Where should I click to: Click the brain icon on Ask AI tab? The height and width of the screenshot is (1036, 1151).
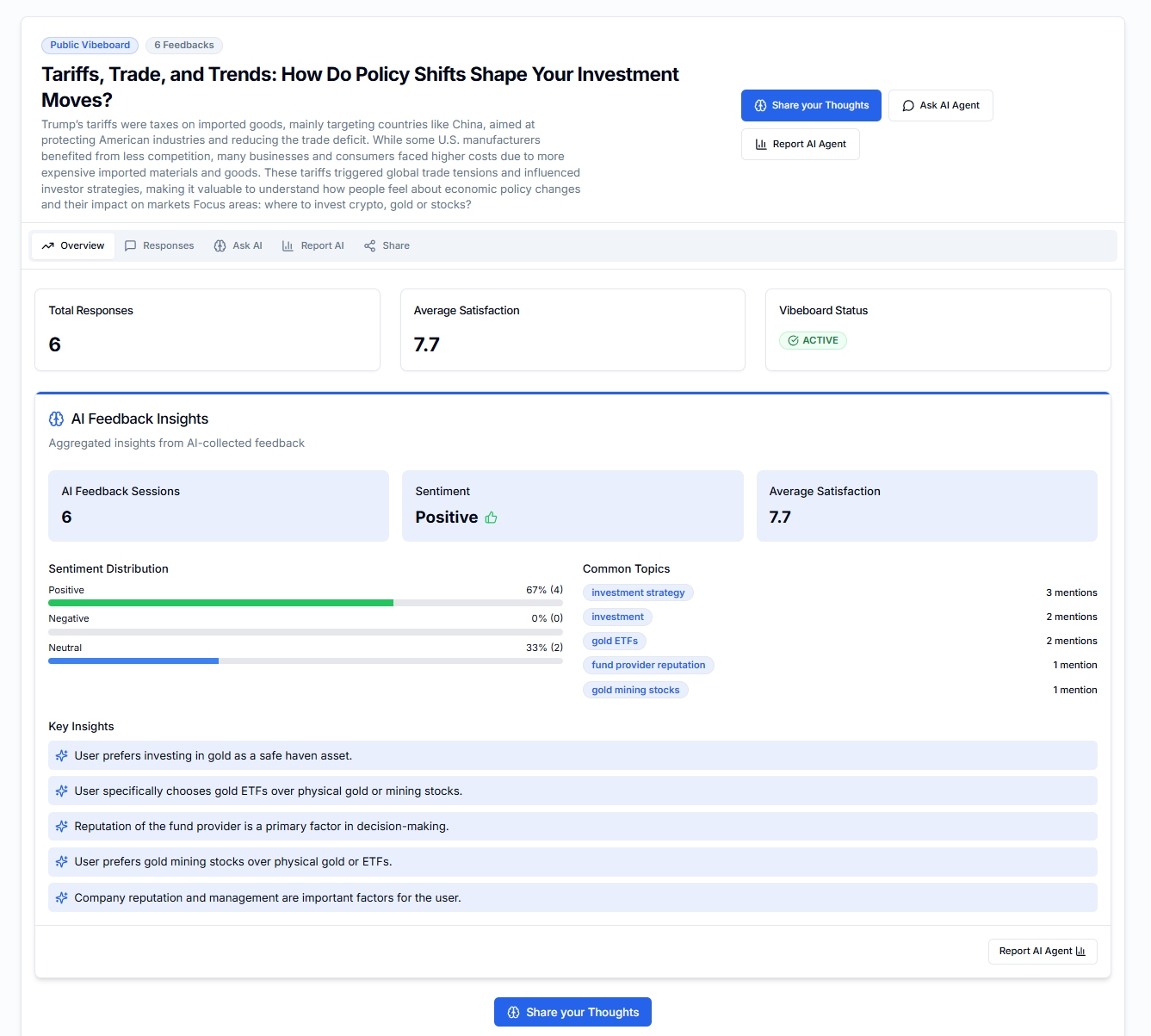coord(220,246)
